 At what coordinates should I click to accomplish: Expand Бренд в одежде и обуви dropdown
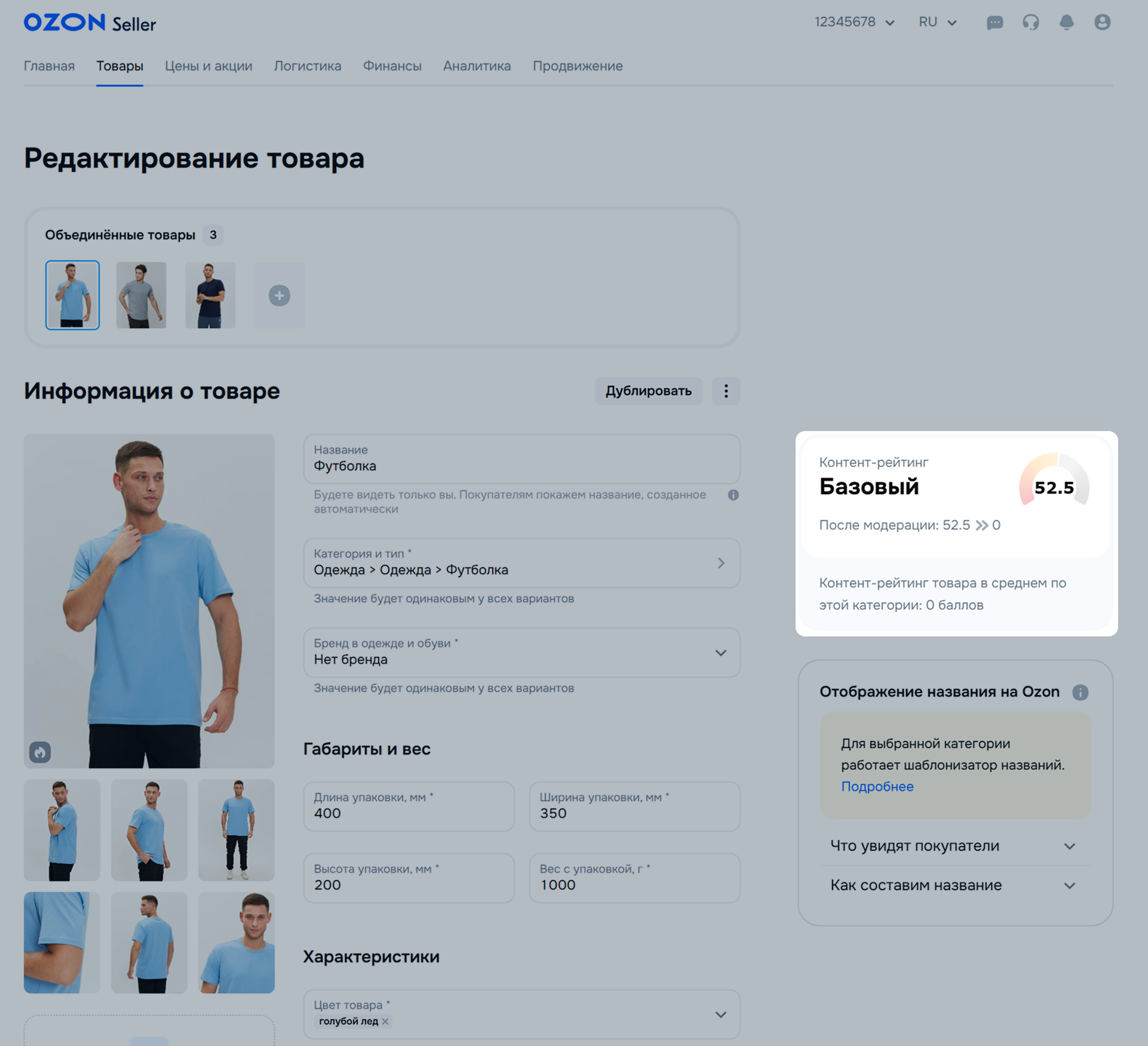[720, 653]
